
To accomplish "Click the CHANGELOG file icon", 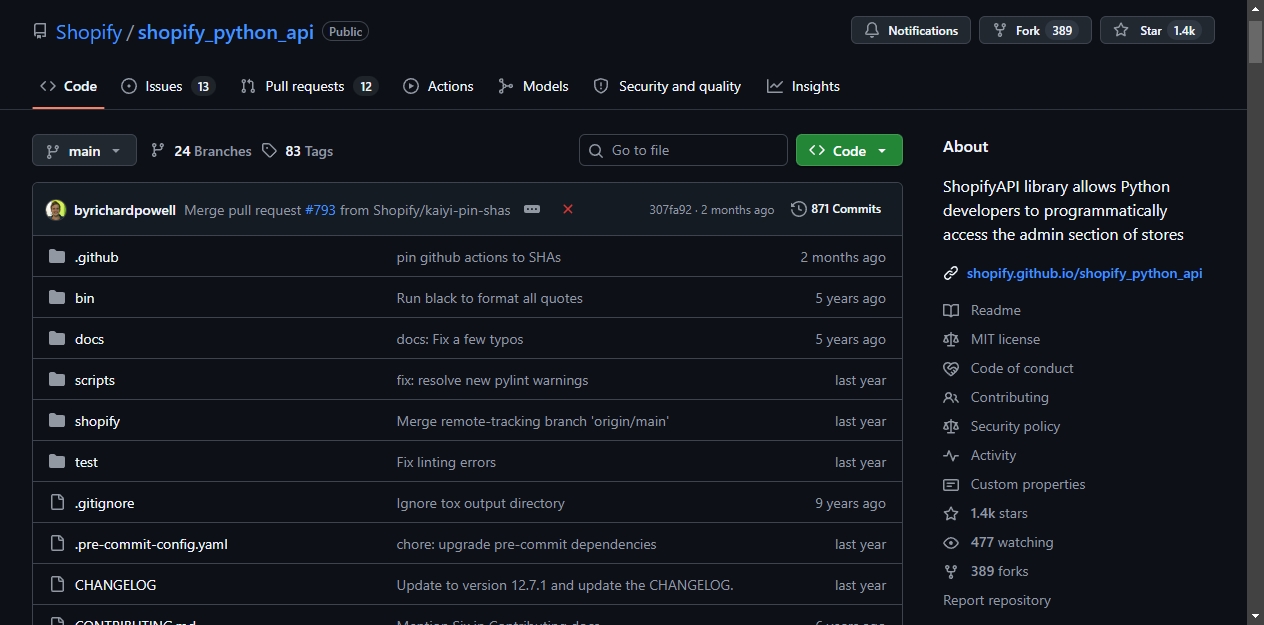I will 57,585.
